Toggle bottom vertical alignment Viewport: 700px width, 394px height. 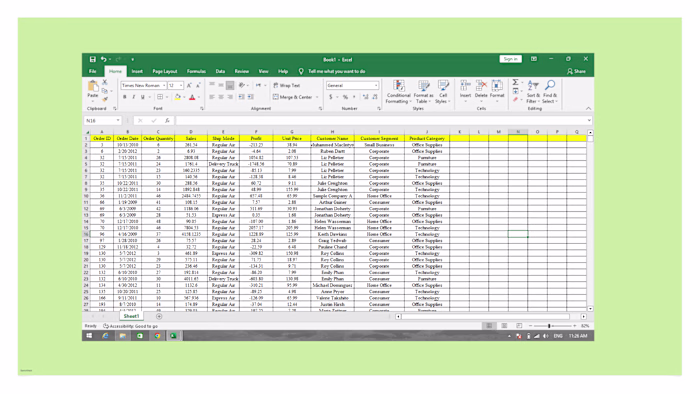230,85
